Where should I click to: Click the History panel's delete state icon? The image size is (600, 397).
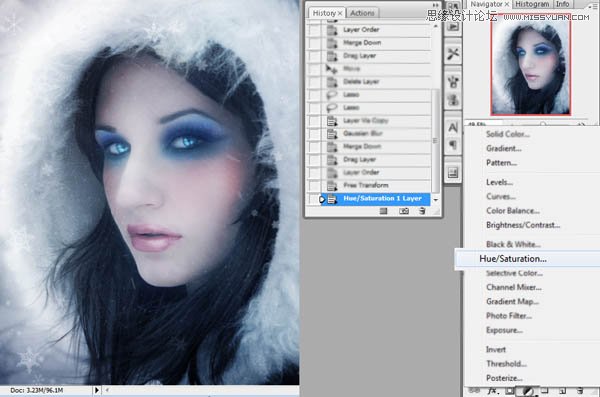422,211
